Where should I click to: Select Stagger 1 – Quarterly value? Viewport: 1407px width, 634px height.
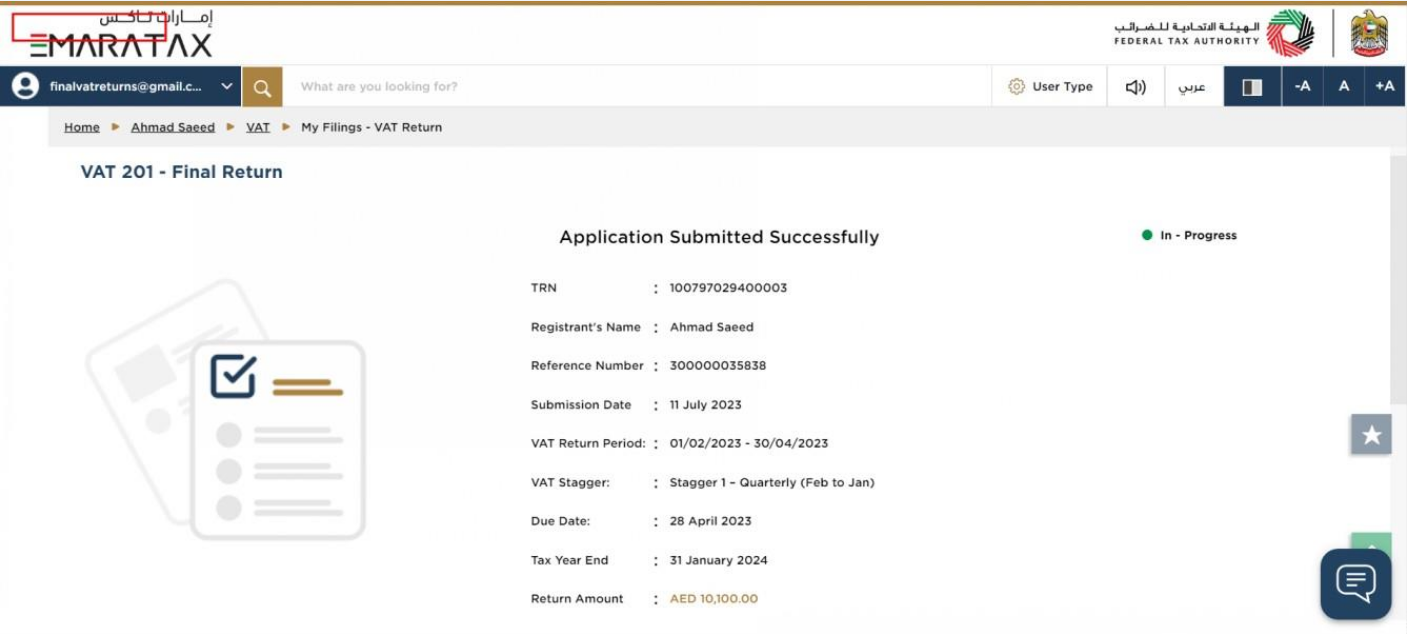click(772, 482)
